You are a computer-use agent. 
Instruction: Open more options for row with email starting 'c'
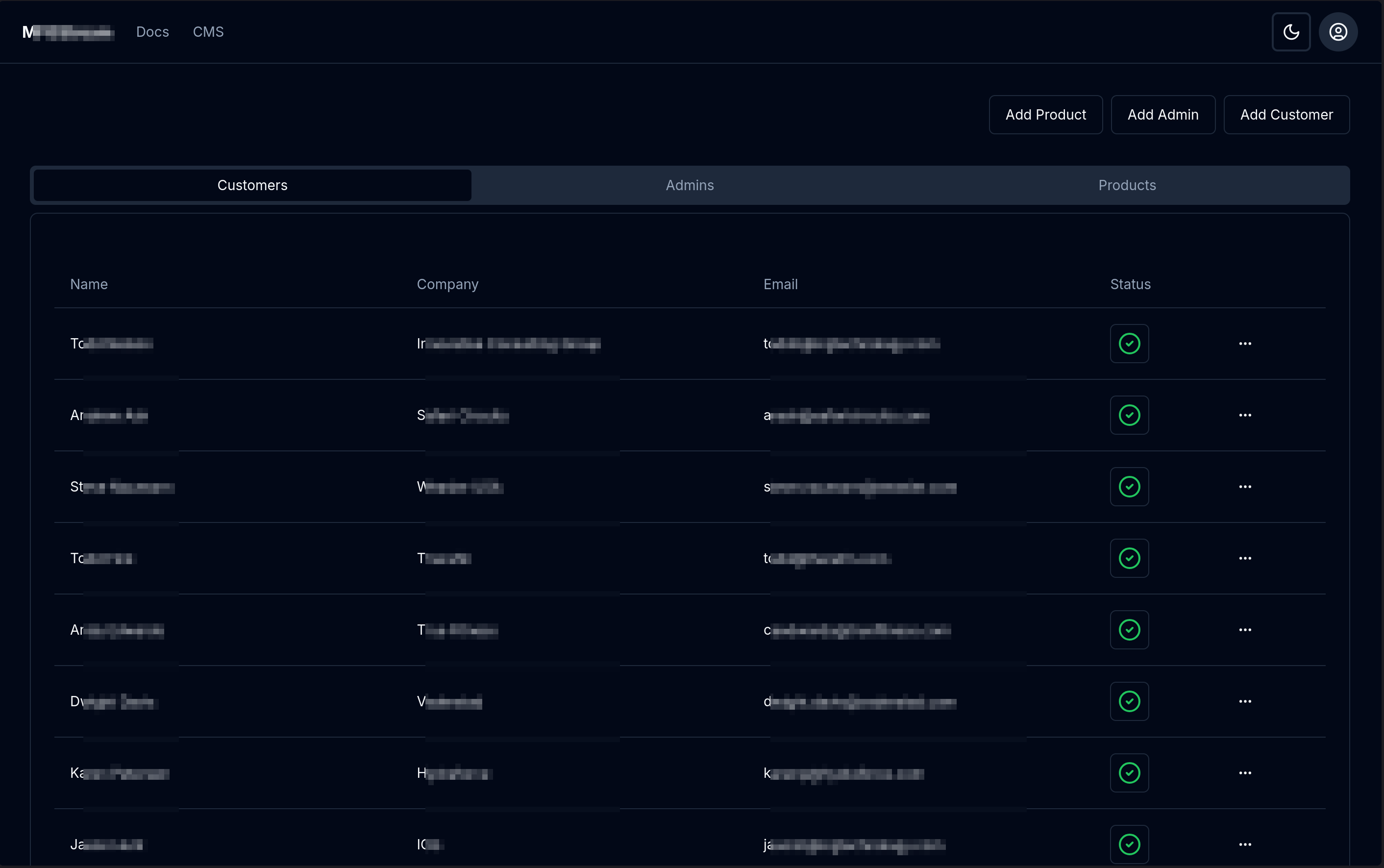[1245, 630]
